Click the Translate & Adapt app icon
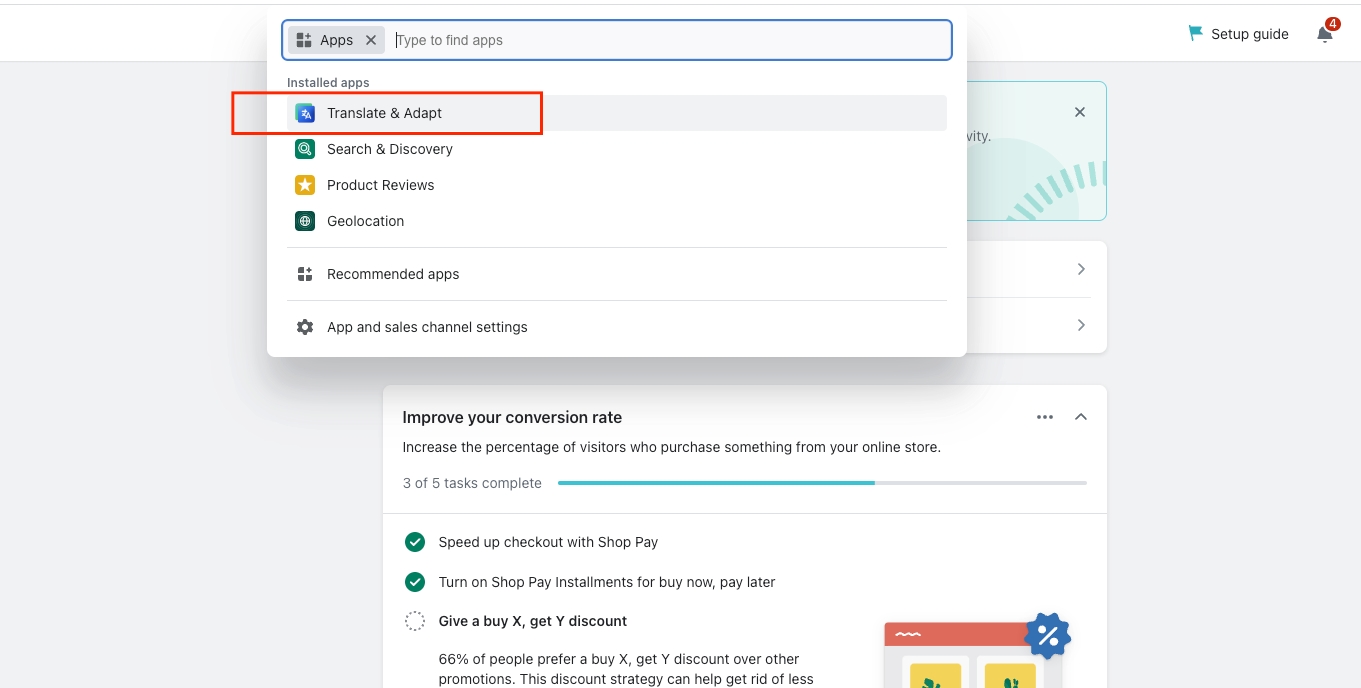Screen dimensions: 1361x688 (x=305, y=113)
